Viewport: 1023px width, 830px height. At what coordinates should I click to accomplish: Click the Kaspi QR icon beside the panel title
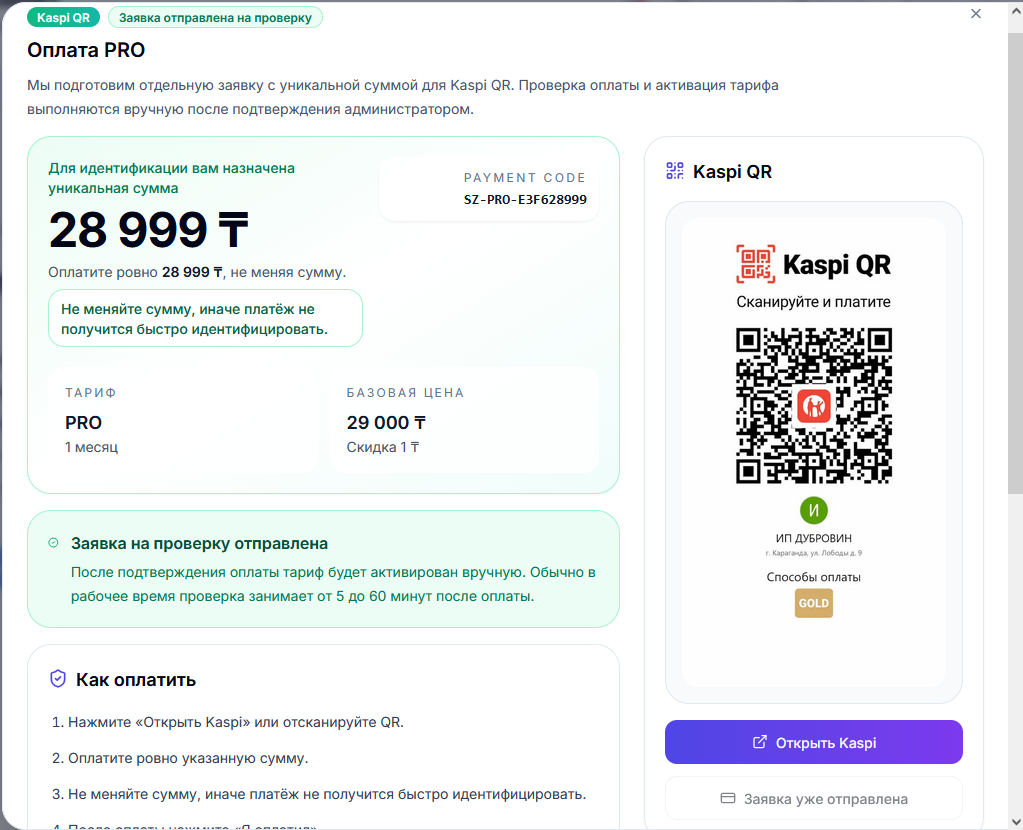point(675,171)
